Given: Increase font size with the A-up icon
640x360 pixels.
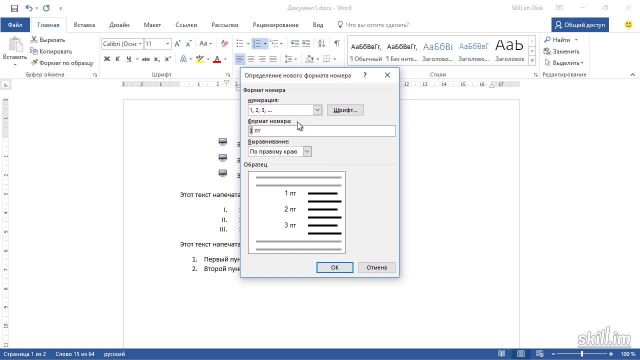Looking at the screenshot, I should point(178,44).
